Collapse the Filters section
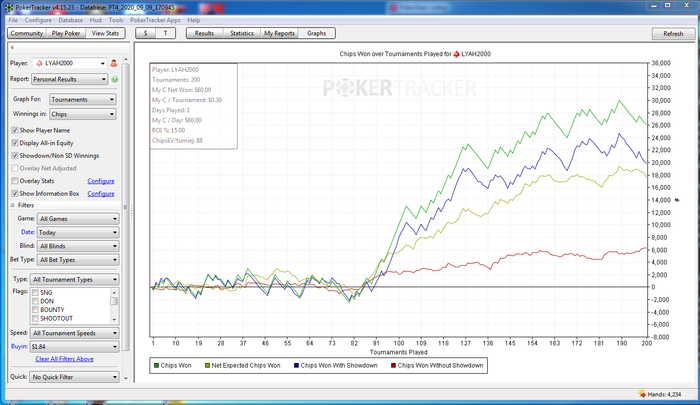Viewport: 700px width, 405px height. click(12, 205)
